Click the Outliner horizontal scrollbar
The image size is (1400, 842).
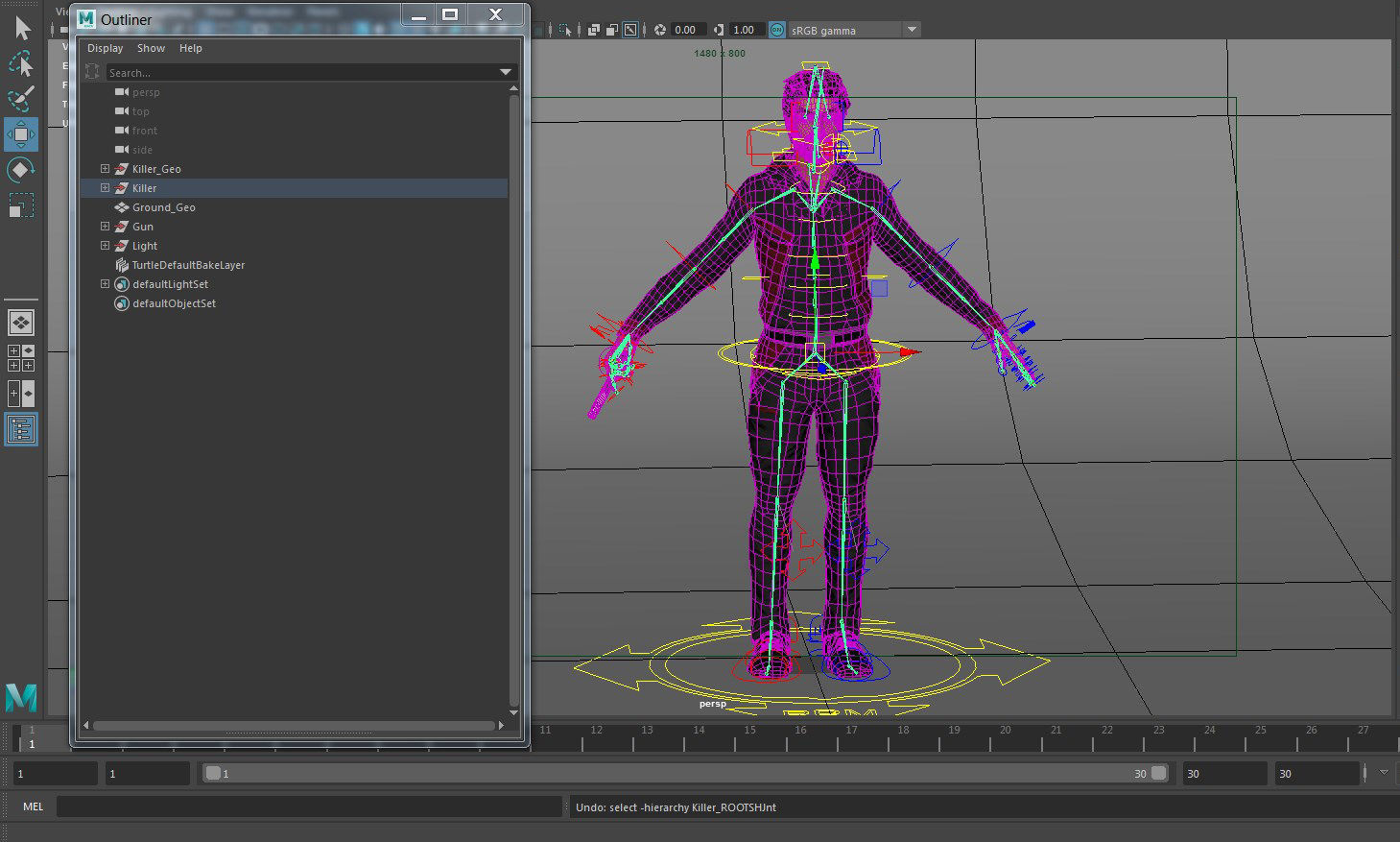click(294, 725)
